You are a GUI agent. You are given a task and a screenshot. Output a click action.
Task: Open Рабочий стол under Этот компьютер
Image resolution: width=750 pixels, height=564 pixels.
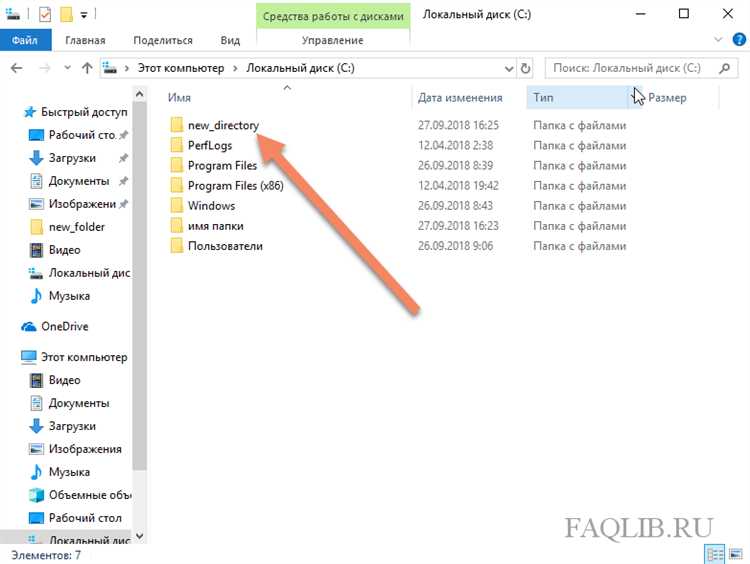point(85,518)
